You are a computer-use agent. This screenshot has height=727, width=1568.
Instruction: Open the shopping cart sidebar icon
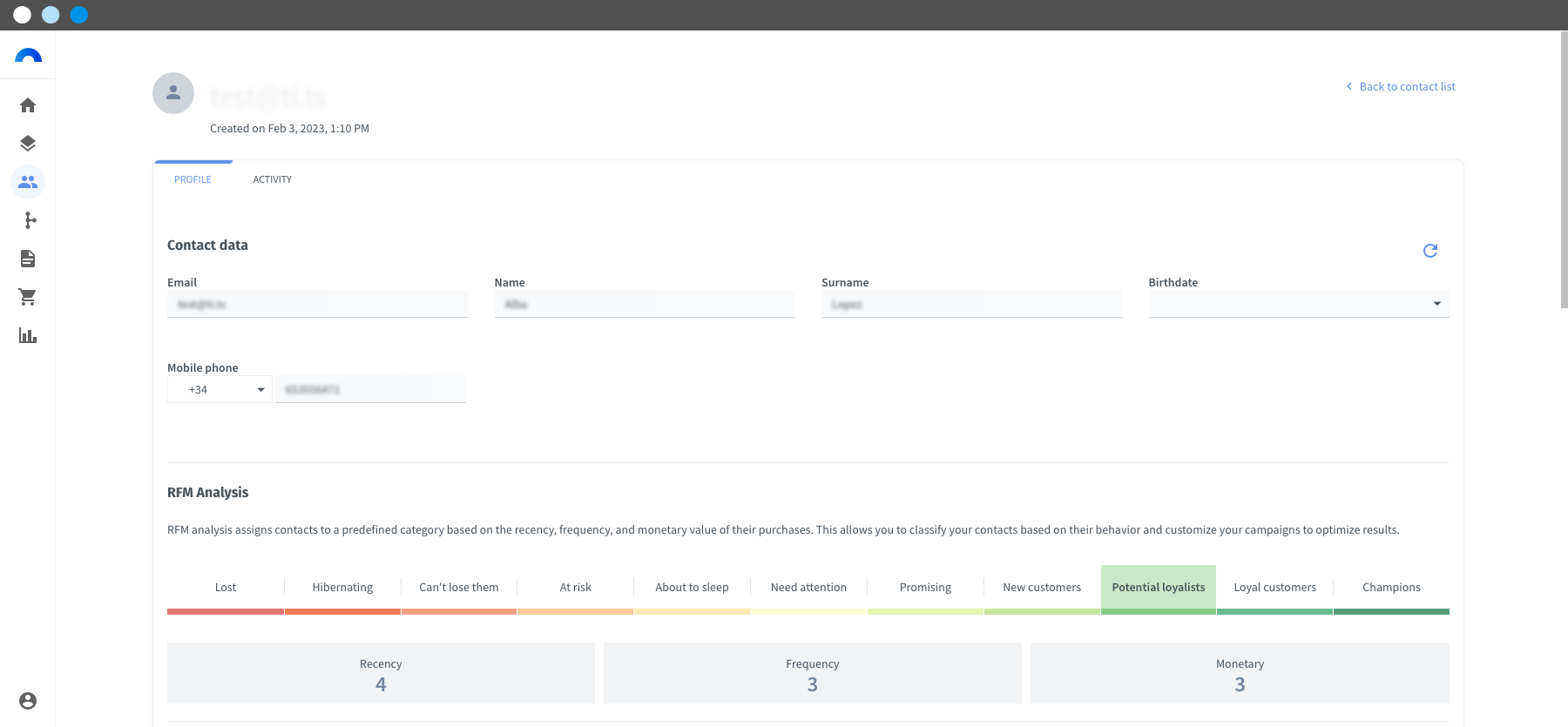click(x=28, y=297)
